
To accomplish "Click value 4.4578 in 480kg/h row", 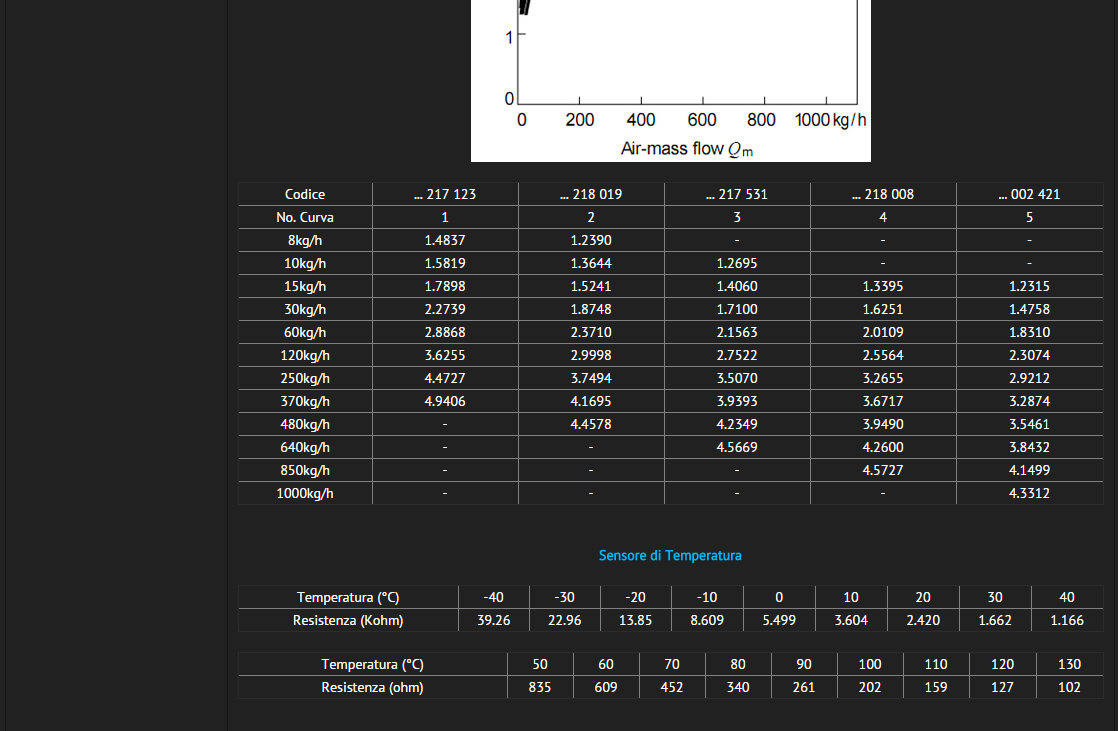I will tap(591, 424).
